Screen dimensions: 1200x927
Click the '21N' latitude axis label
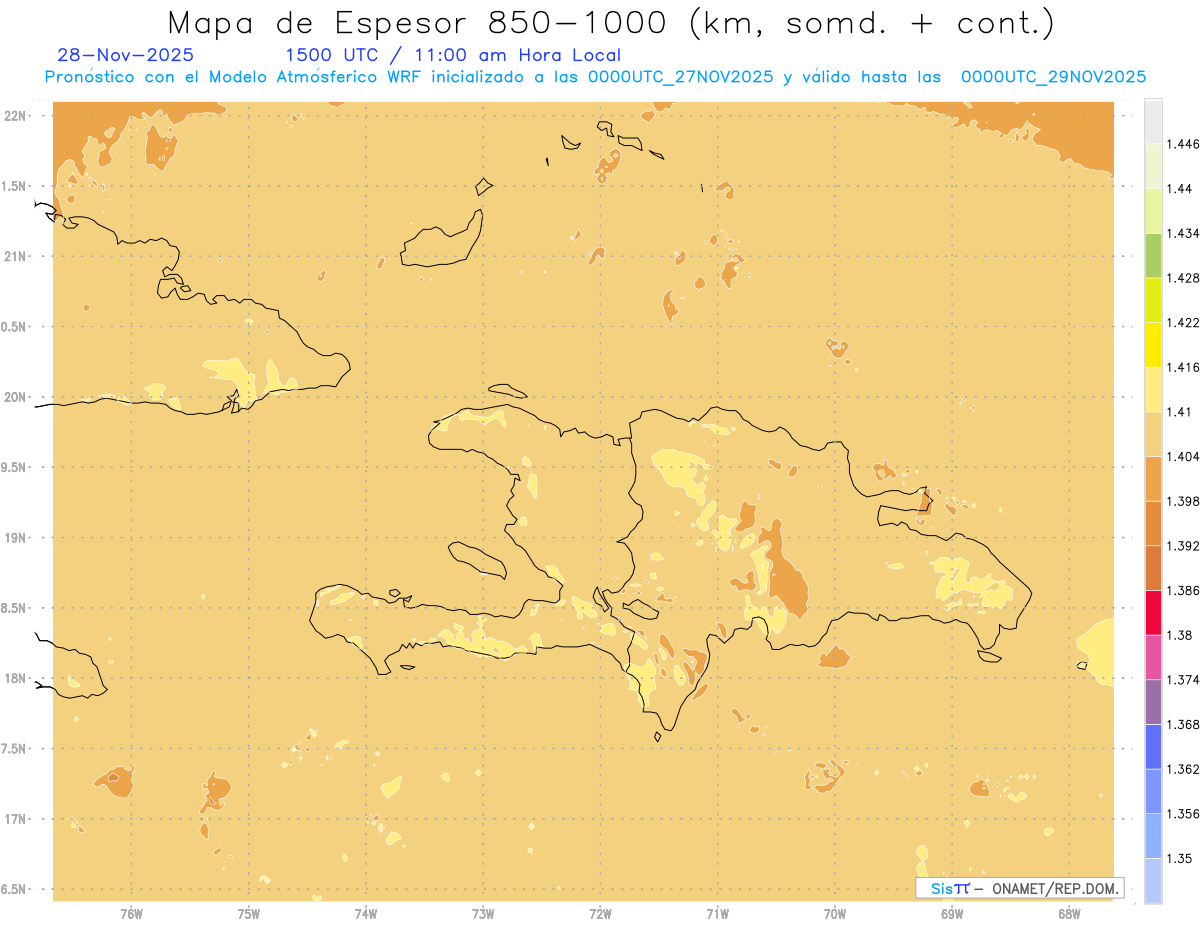tap(15, 256)
